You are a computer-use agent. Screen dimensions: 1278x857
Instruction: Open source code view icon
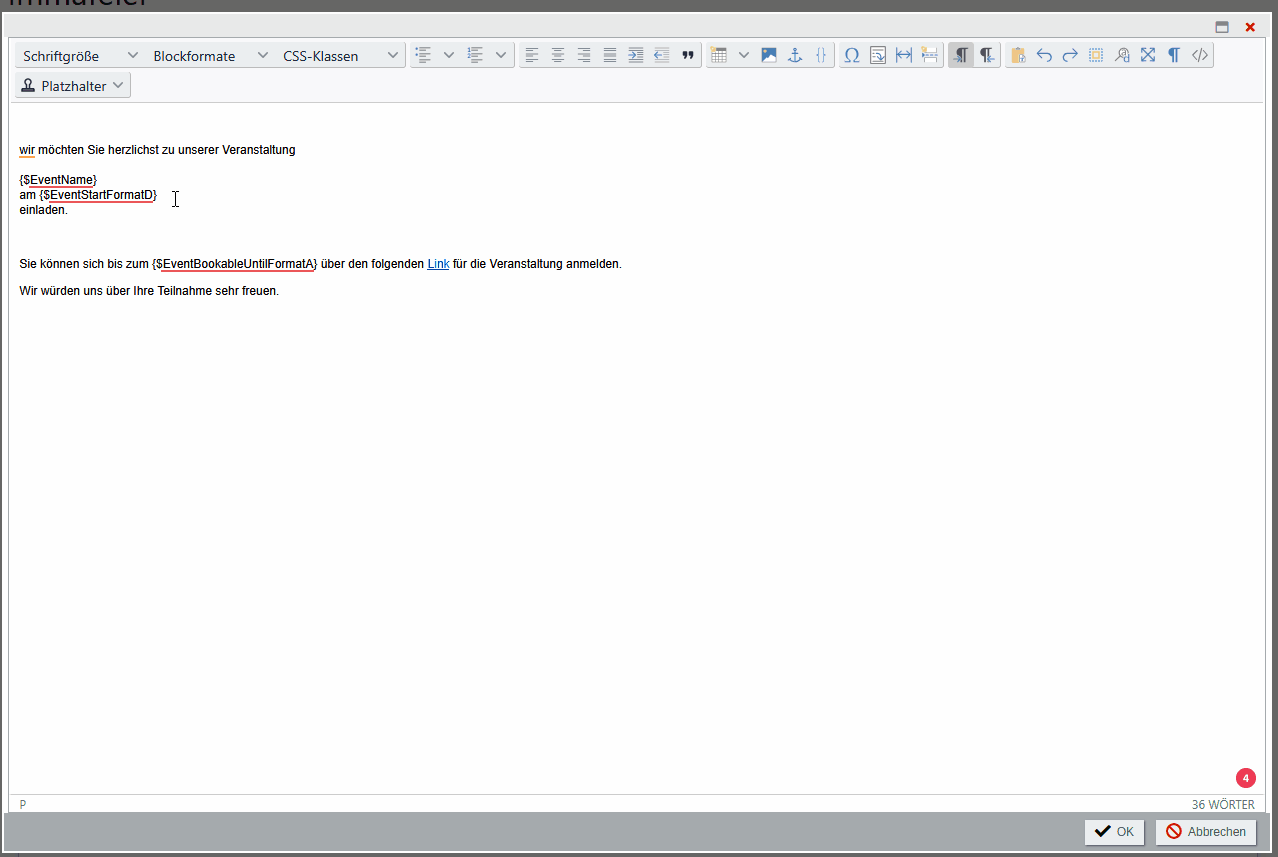coord(1200,56)
